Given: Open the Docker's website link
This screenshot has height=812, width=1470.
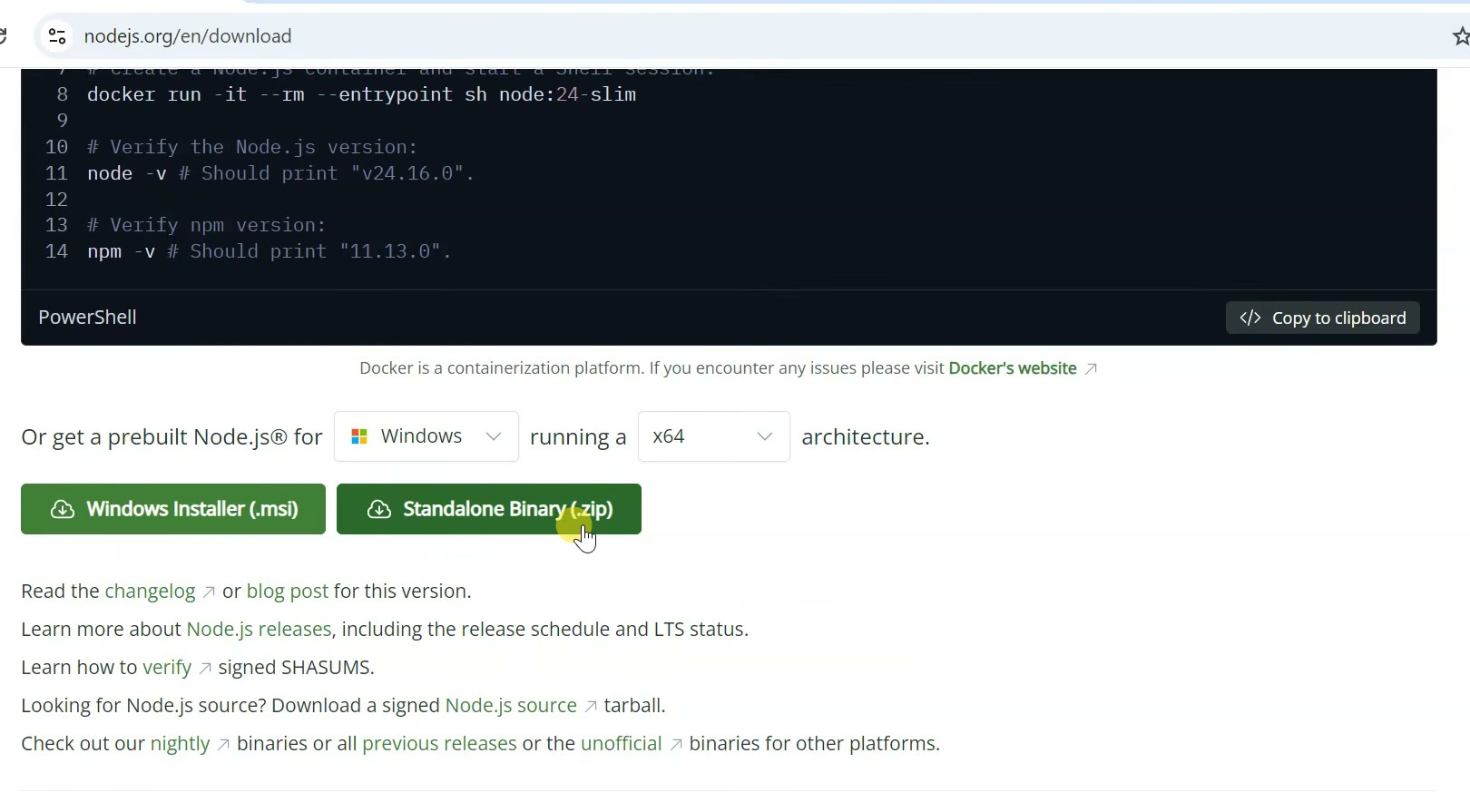Looking at the screenshot, I should point(1013,368).
